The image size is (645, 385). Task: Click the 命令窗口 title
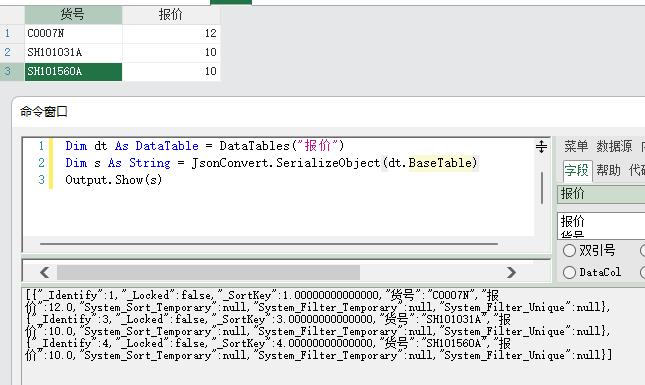[44, 112]
